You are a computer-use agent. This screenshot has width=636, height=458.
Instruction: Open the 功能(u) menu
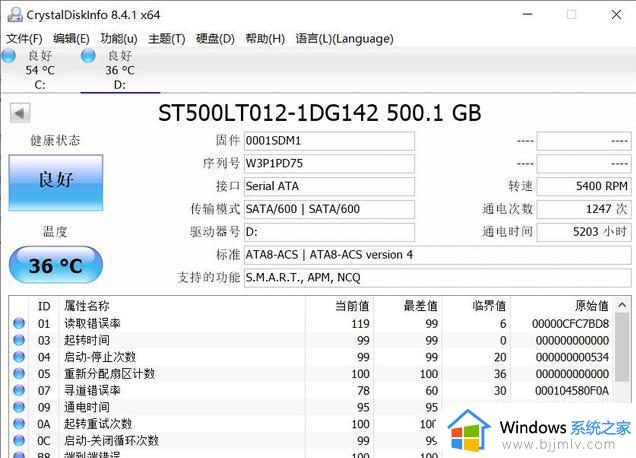click(x=118, y=39)
